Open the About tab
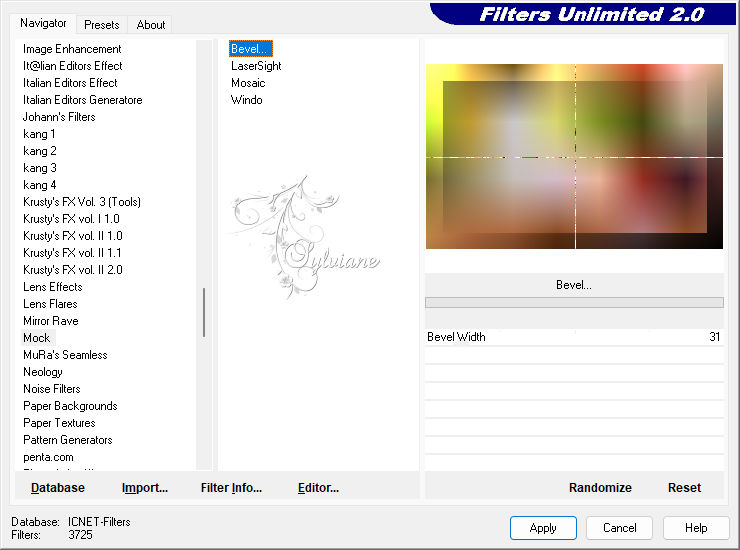 [151, 25]
